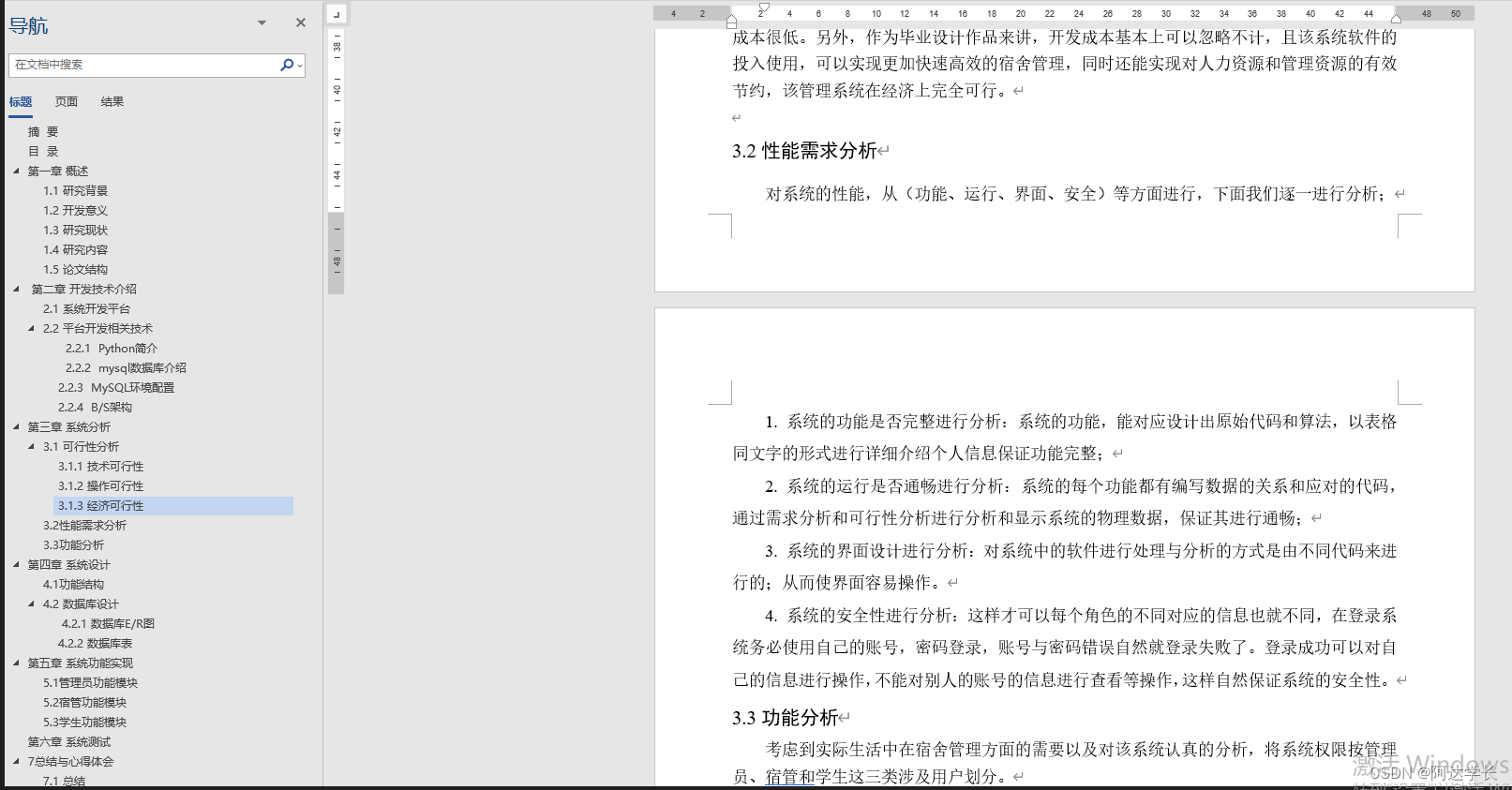Switch to the 标题 tab
The height and width of the screenshot is (790, 1512).
click(21, 101)
